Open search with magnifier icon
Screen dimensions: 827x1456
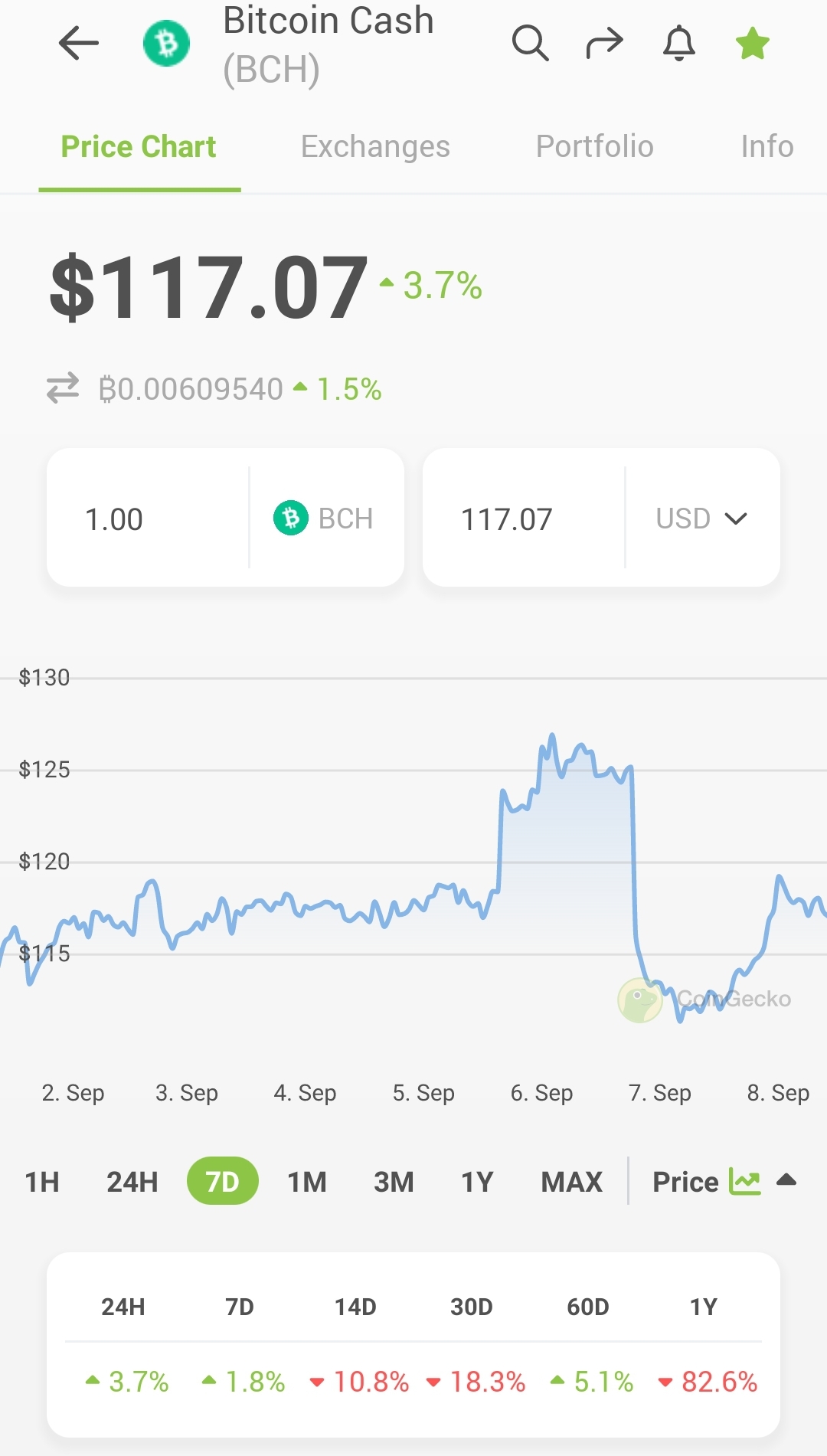point(530,43)
